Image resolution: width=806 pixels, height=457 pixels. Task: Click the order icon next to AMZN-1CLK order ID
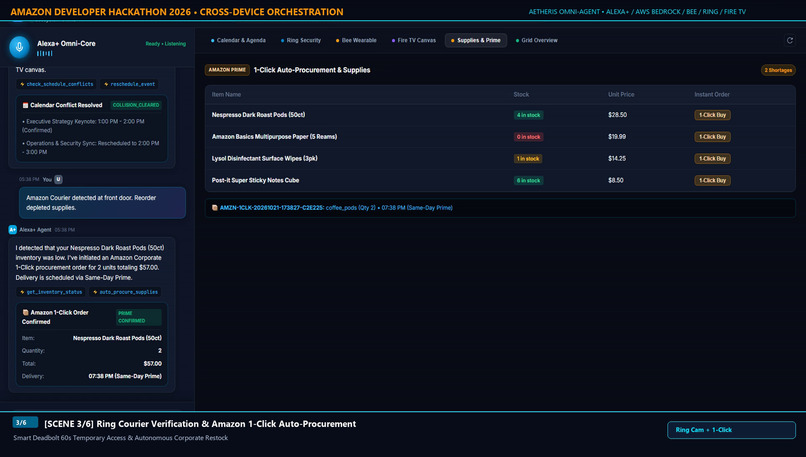coord(215,208)
